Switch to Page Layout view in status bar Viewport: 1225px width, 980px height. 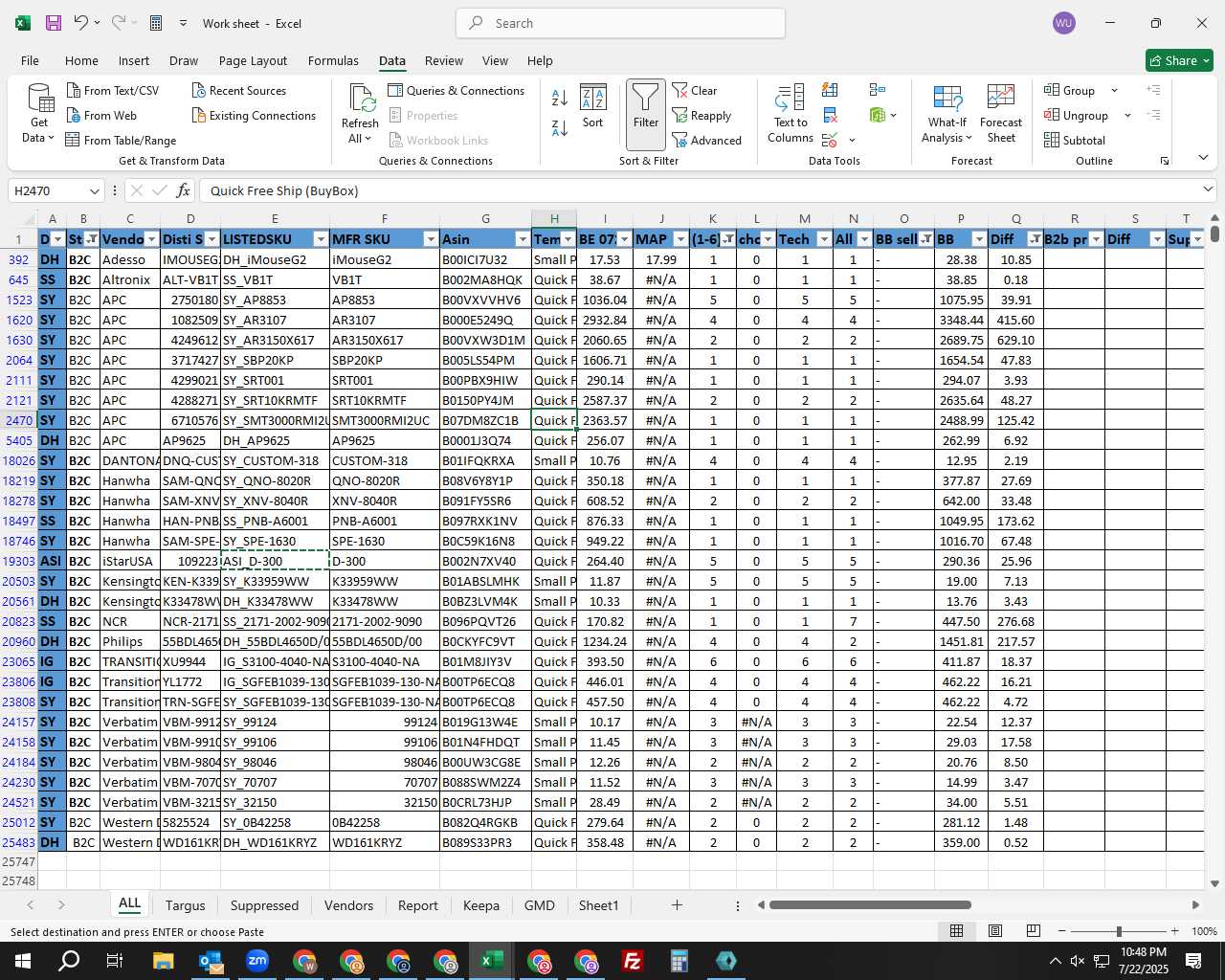[995, 930]
